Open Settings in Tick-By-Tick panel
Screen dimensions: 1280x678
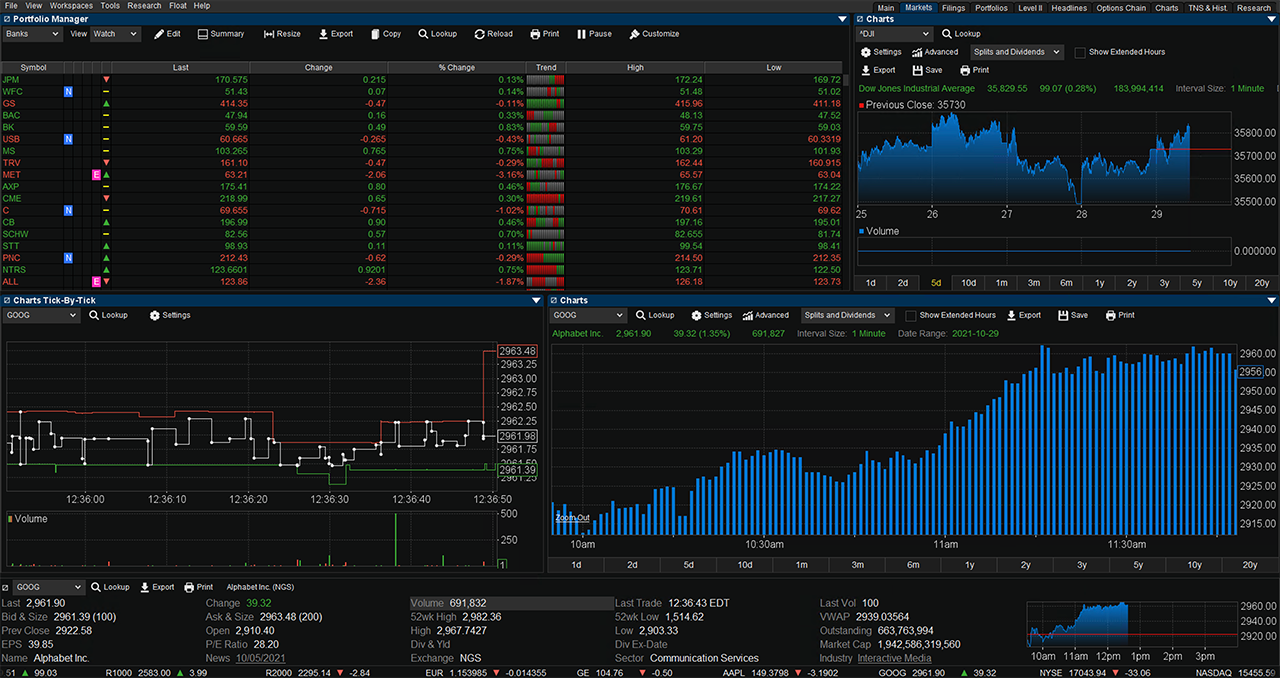(170, 315)
